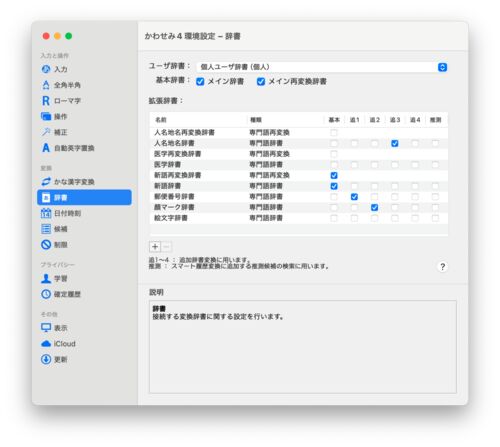This screenshot has height=447, width=500.
Task: Open 更新 download-arrow icon
Action: [x=46, y=359]
